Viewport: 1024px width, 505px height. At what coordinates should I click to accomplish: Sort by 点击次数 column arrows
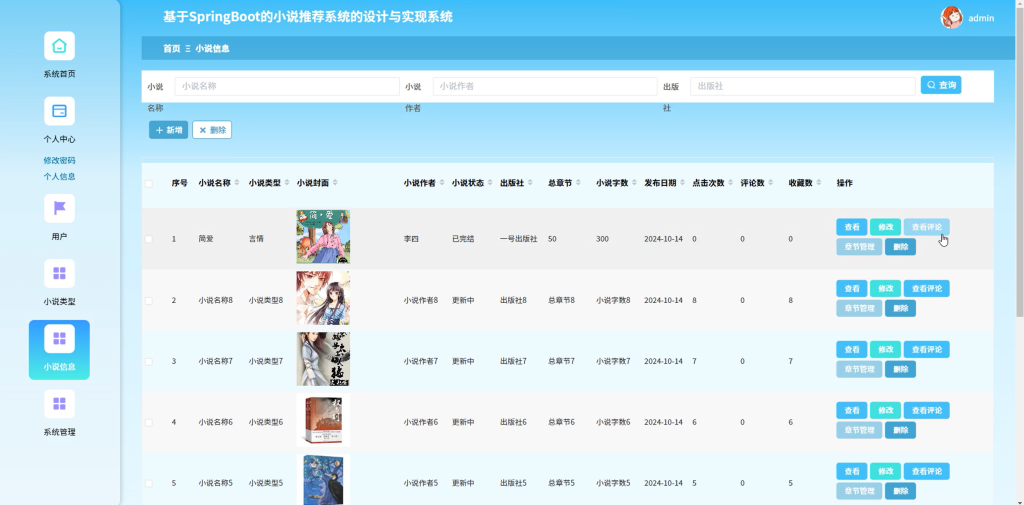(x=731, y=183)
